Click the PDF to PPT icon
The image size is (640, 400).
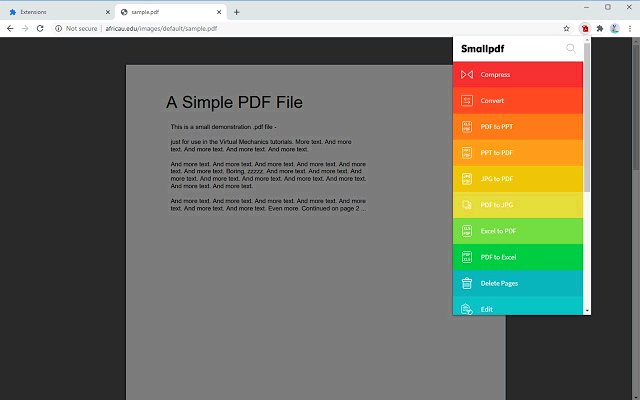pyautogui.click(x=467, y=127)
